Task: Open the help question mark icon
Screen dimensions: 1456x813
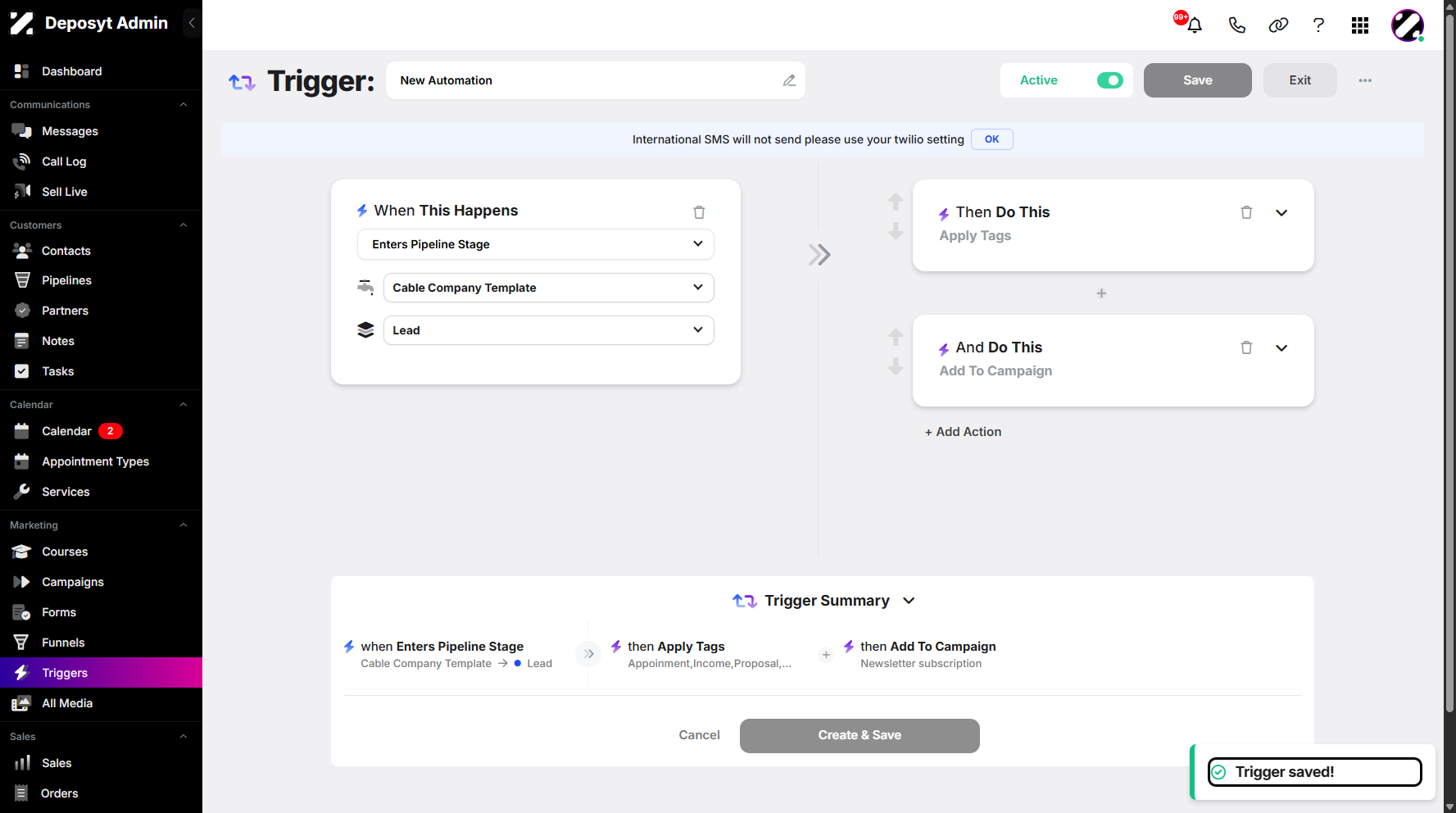Action: point(1318,25)
